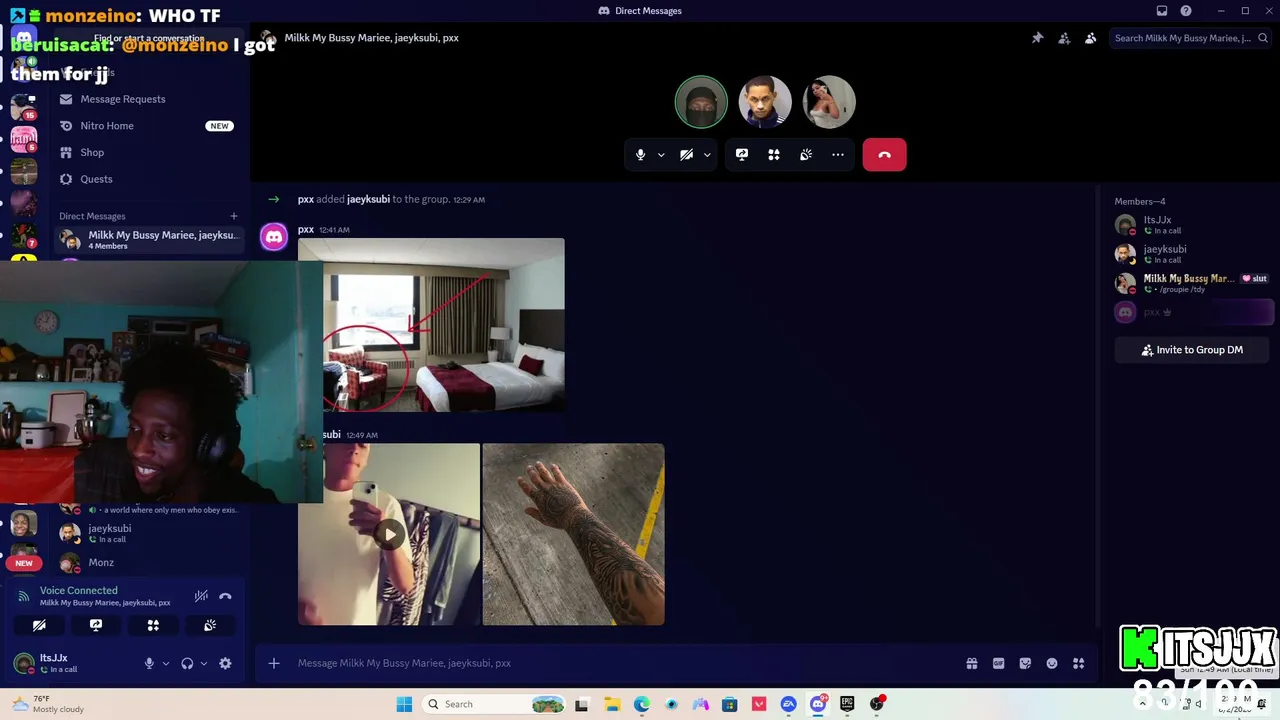Image resolution: width=1280 pixels, height=720 pixels.
Task: Click the Windows taskbar Search box
Action: [x=496, y=704]
